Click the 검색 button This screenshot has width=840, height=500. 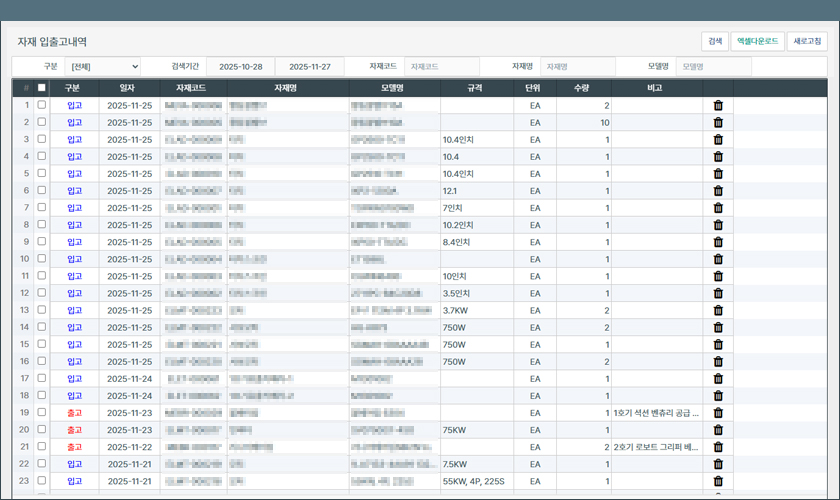click(714, 41)
